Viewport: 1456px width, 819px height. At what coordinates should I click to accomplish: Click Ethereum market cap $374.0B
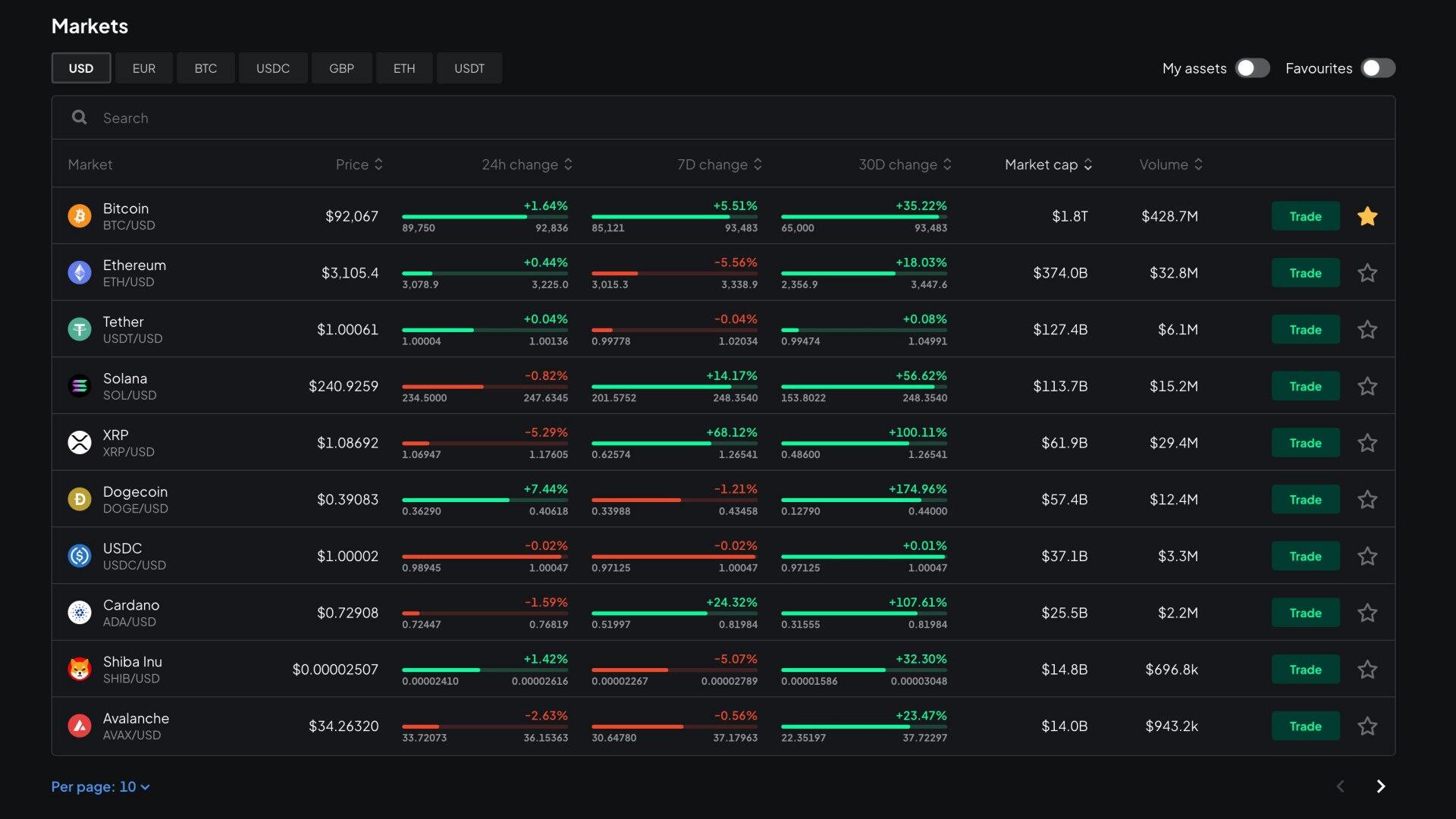[x=1060, y=273]
